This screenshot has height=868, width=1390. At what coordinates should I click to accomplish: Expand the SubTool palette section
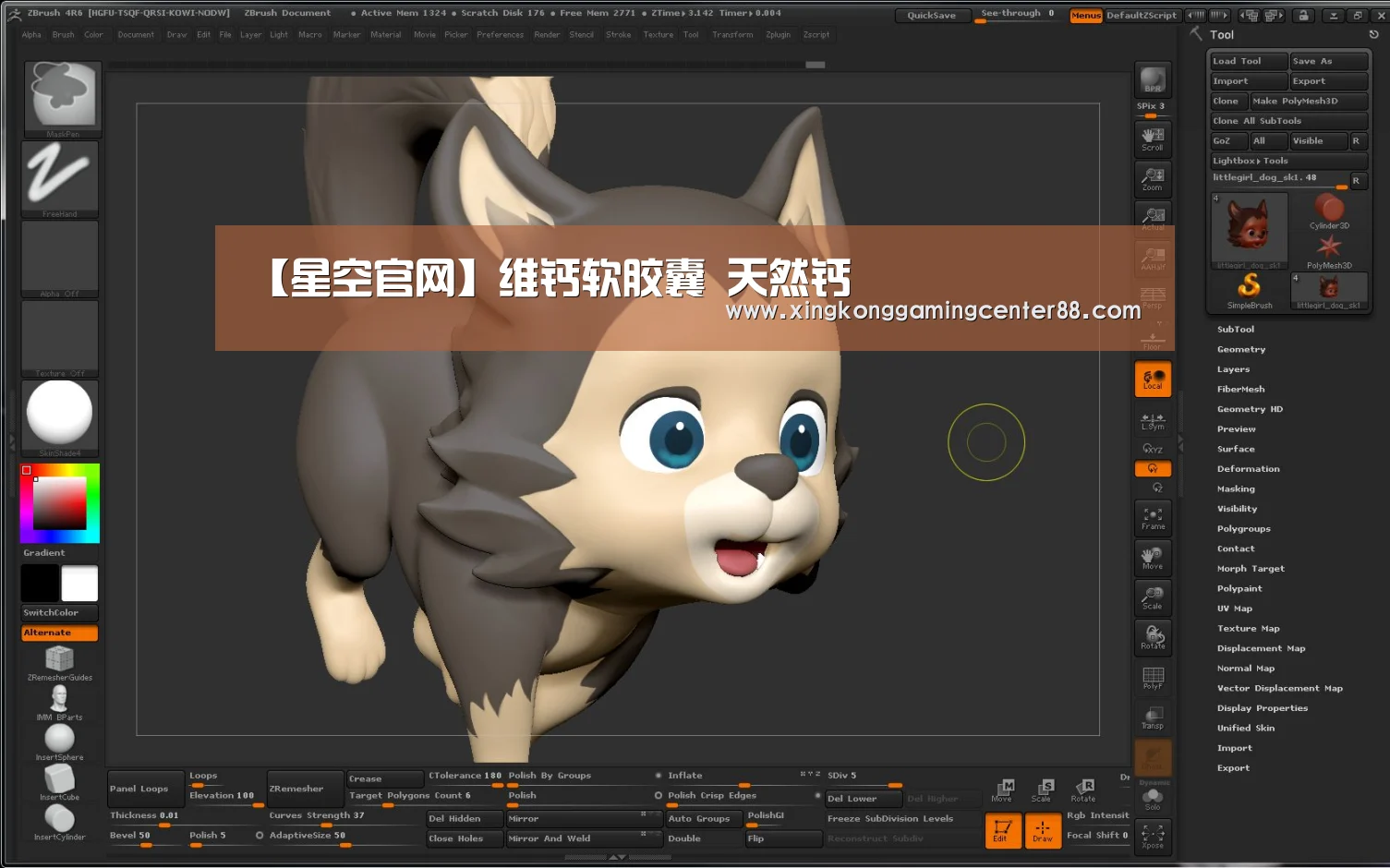tap(1236, 330)
